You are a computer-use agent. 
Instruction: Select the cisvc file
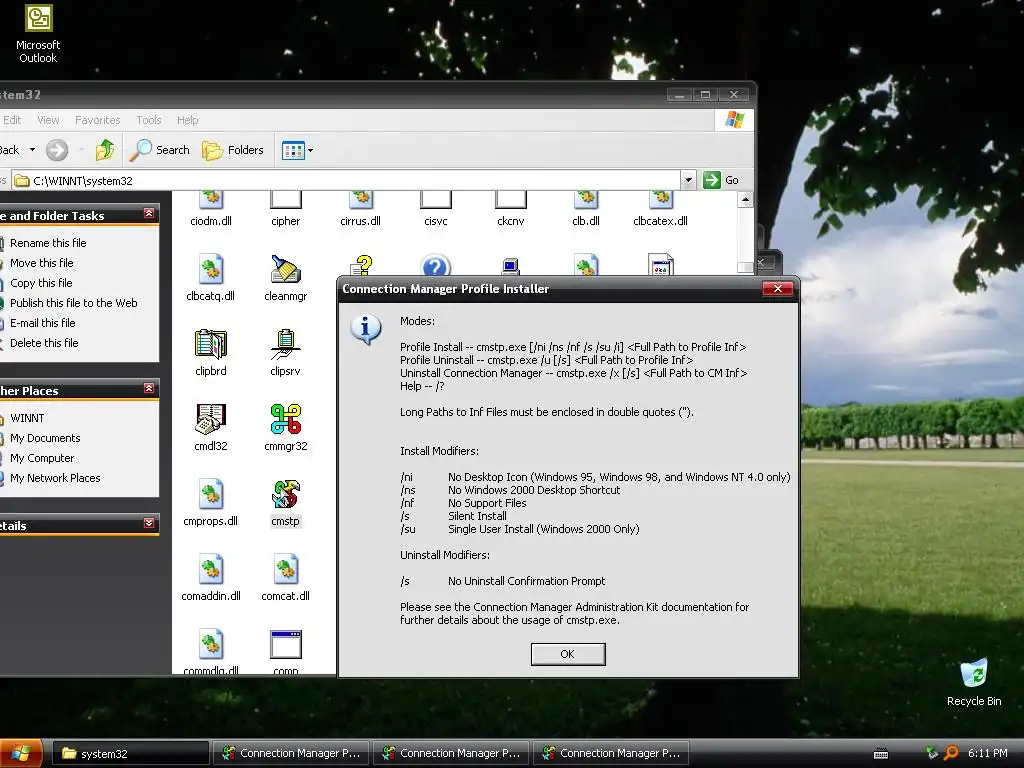(x=436, y=210)
